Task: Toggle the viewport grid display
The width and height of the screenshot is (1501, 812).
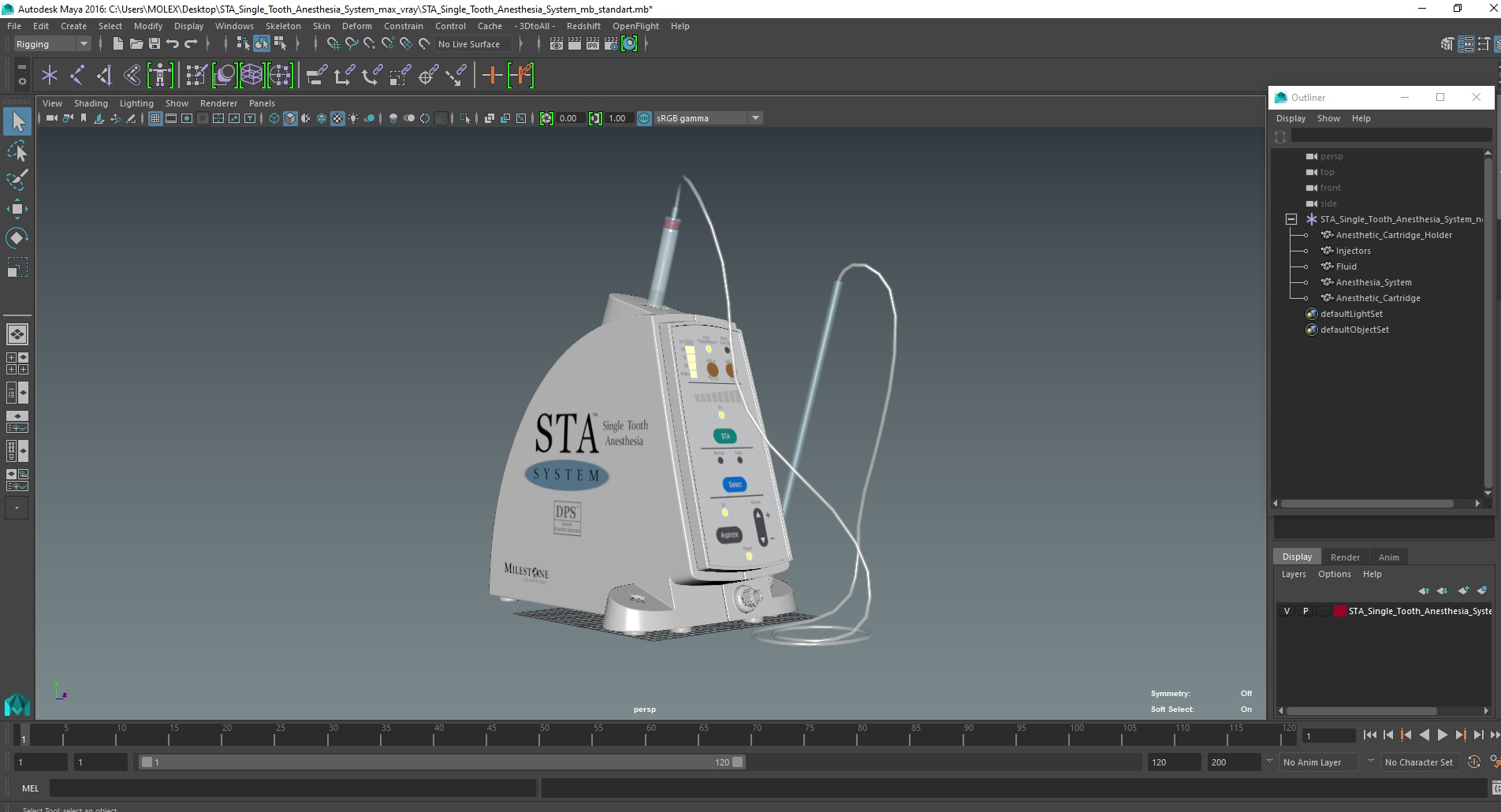Action: pos(155,118)
